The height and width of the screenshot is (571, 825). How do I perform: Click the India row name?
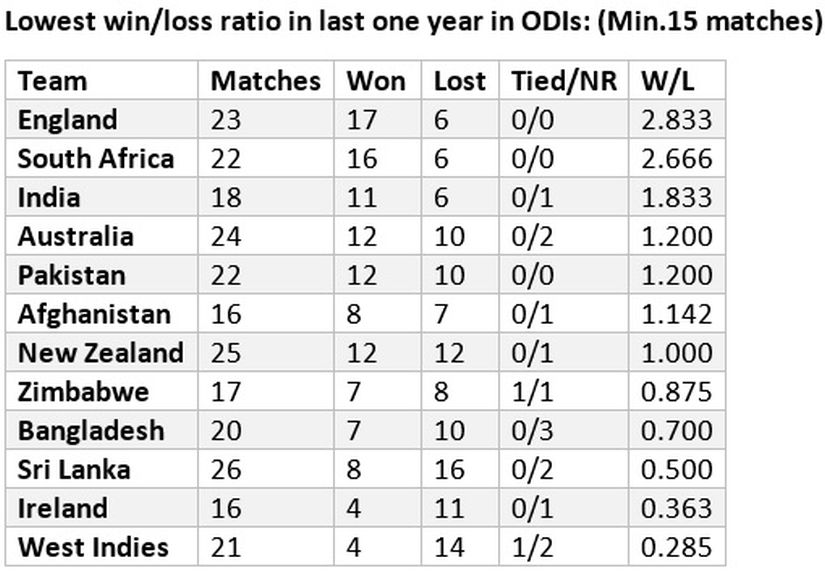click(49, 198)
